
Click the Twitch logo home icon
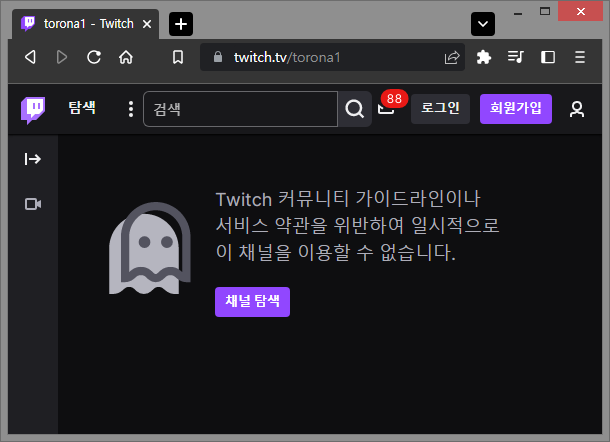[x=33, y=110]
